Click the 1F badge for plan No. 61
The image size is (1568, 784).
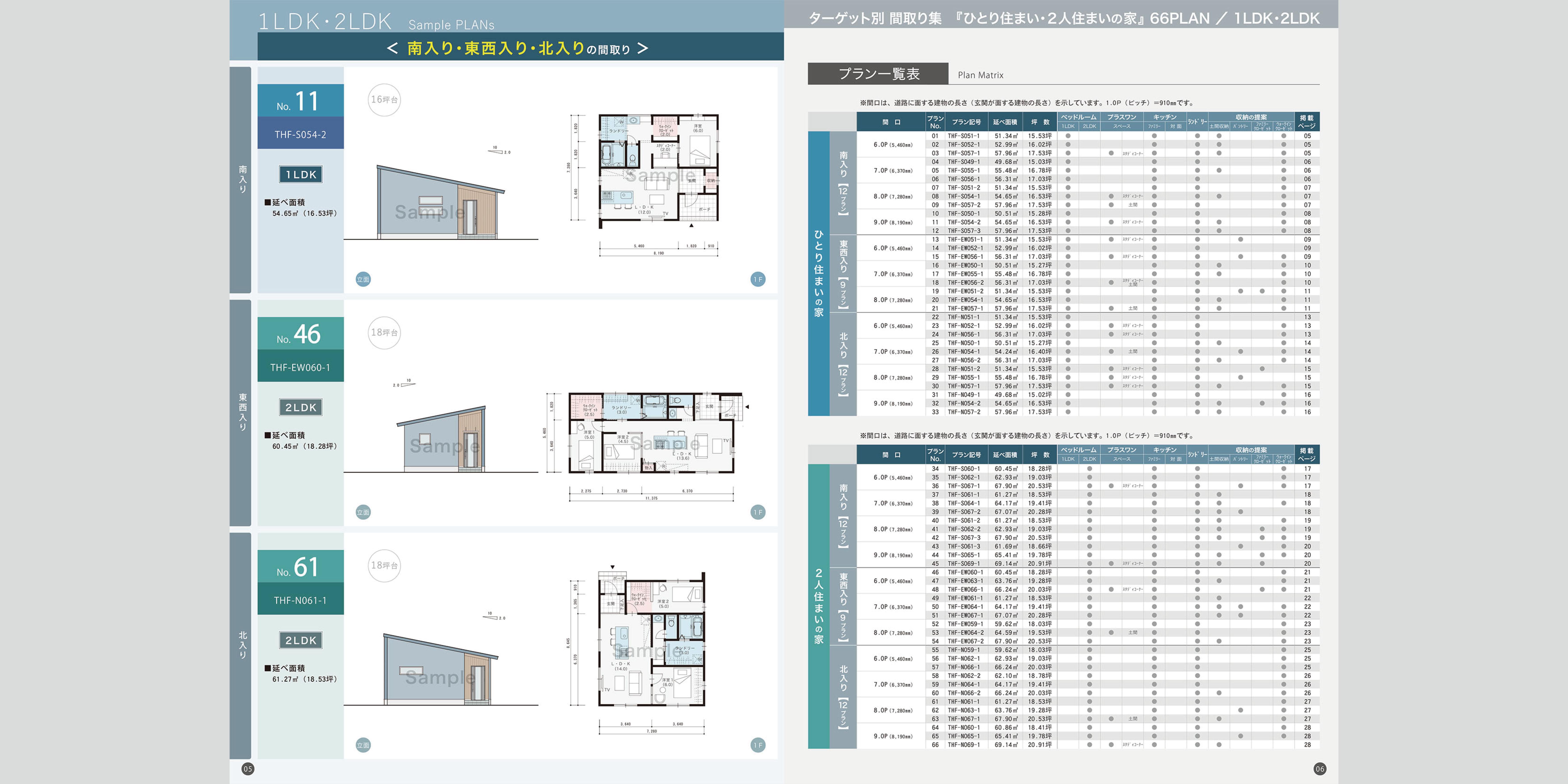click(x=758, y=745)
